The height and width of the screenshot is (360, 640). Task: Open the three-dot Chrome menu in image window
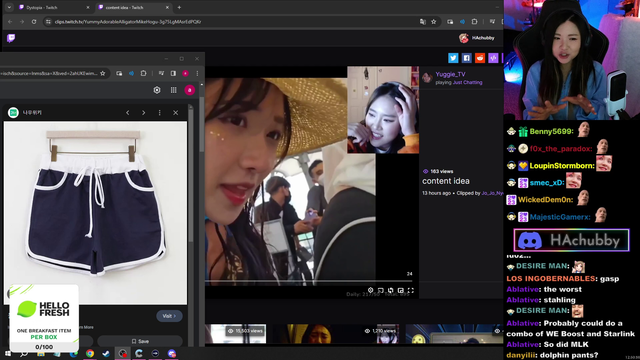[197, 73]
